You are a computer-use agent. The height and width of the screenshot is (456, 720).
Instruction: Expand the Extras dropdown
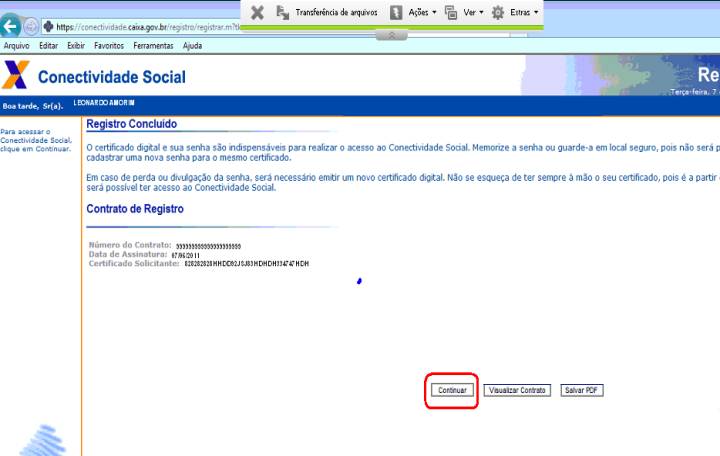pyautogui.click(x=536, y=12)
